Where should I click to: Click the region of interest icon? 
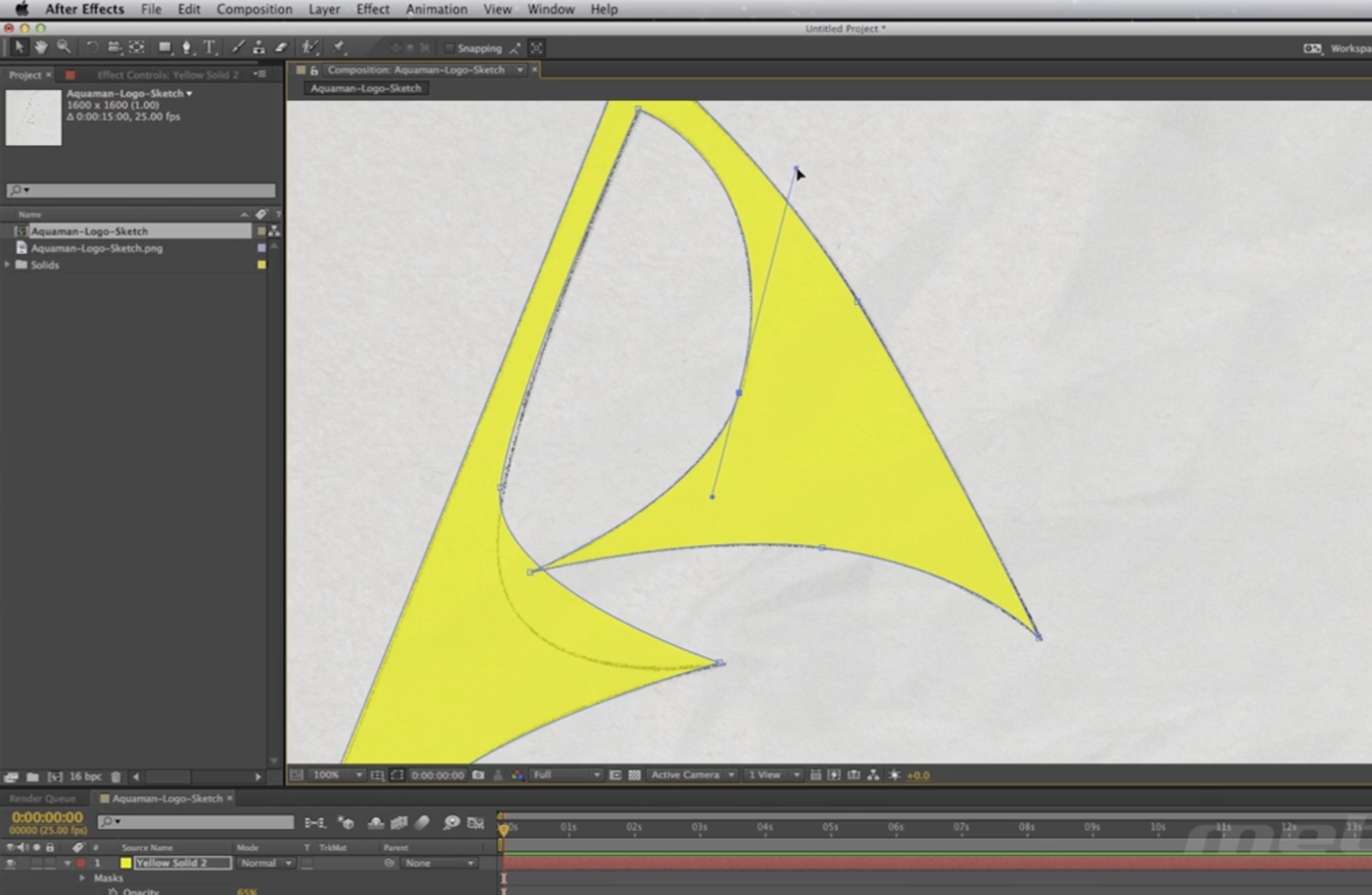tap(614, 774)
